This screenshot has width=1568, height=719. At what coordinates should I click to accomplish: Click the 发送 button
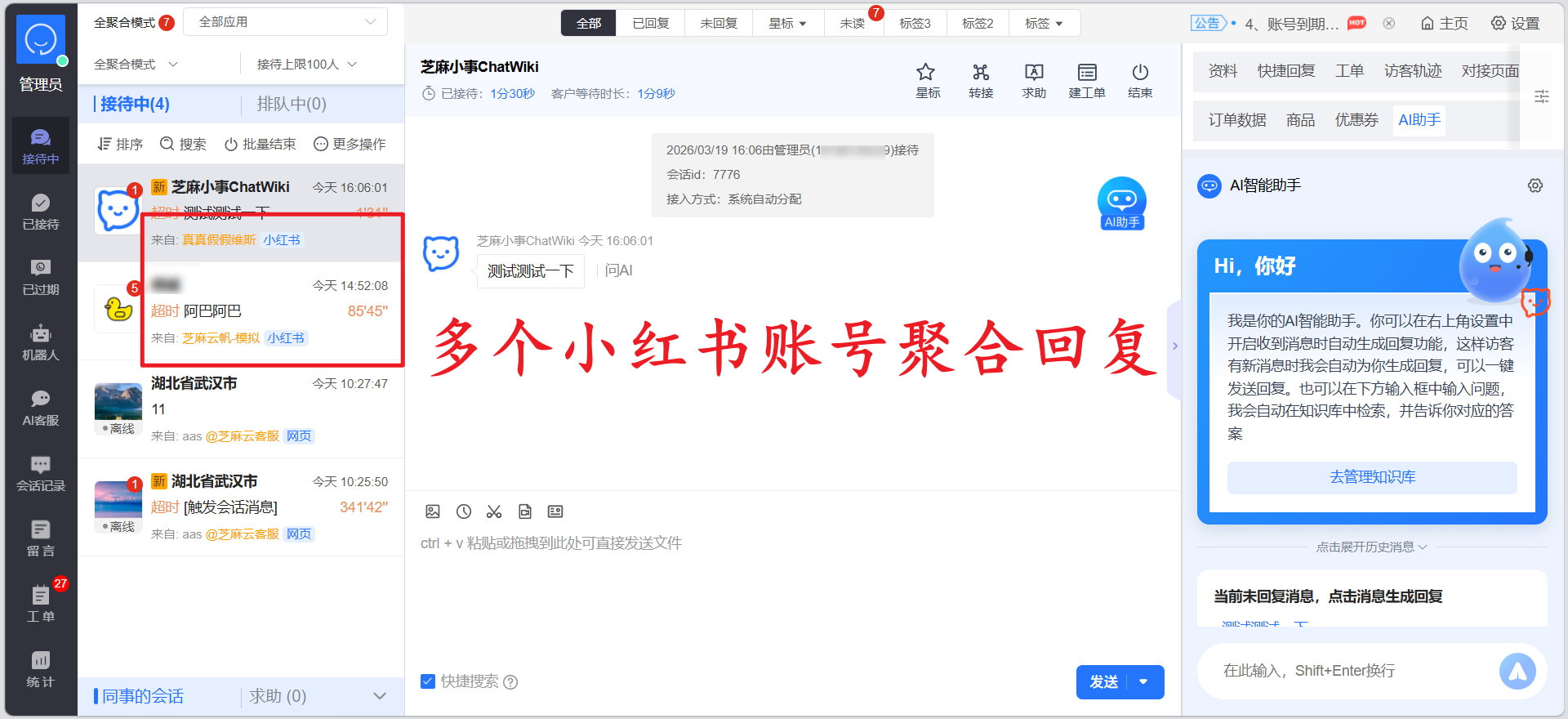pyautogui.click(x=1103, y=682)
